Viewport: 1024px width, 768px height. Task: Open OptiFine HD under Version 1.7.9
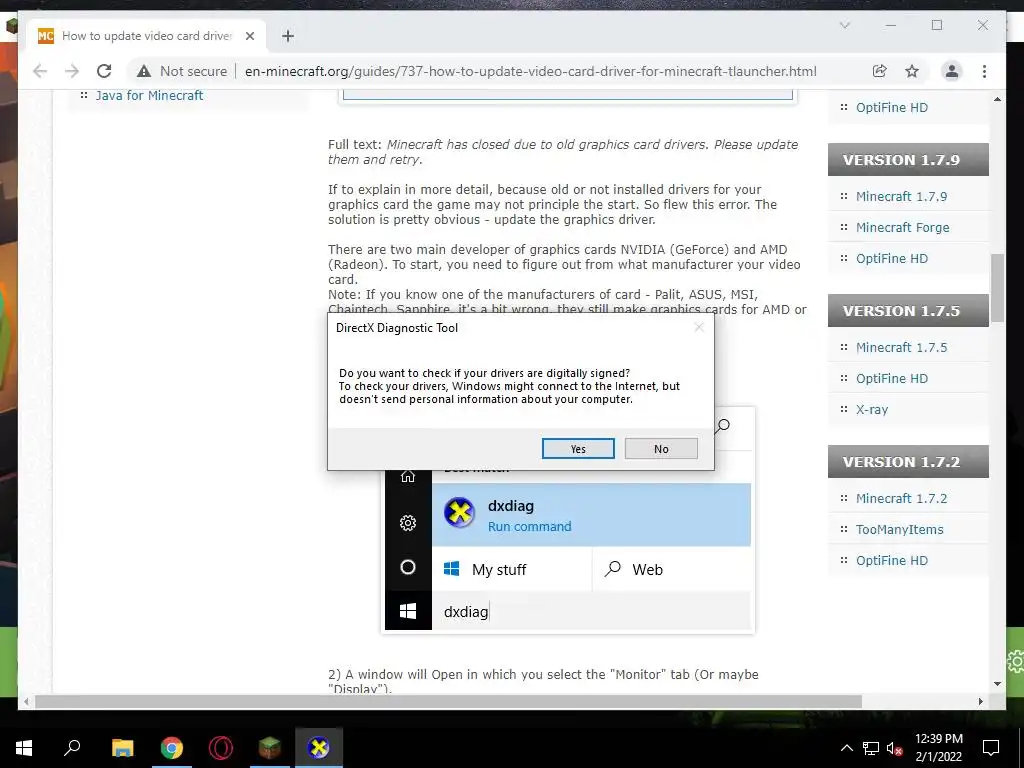(891, 259)
